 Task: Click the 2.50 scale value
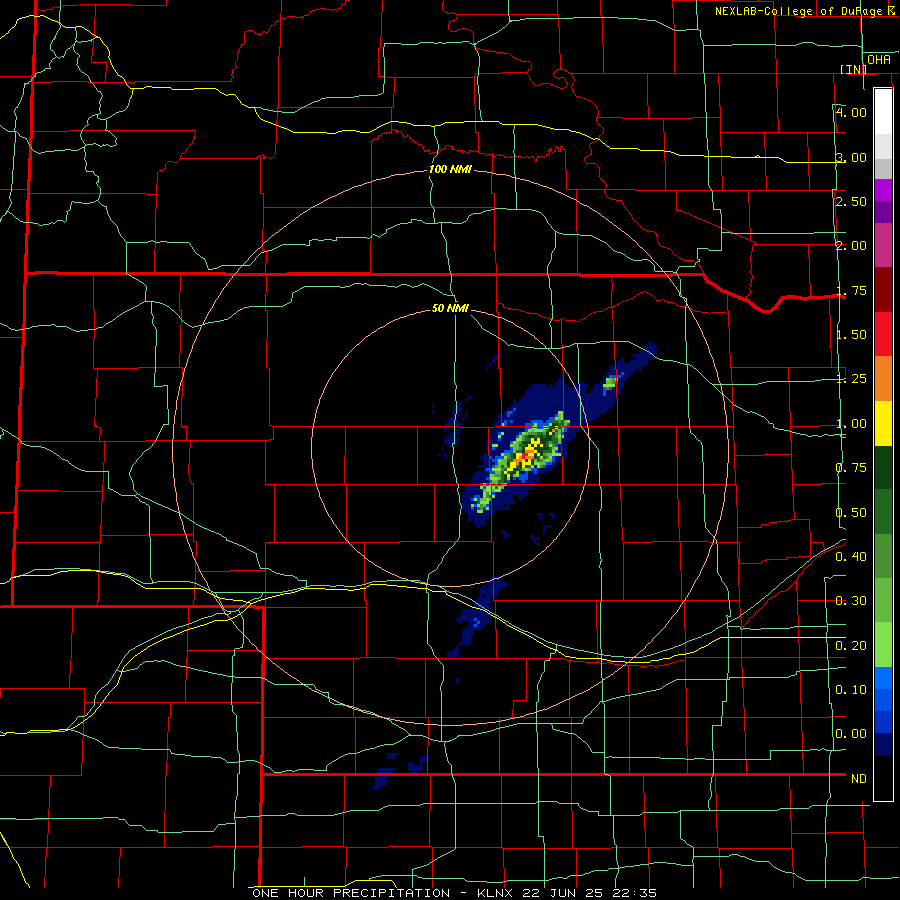coord(851,201)
